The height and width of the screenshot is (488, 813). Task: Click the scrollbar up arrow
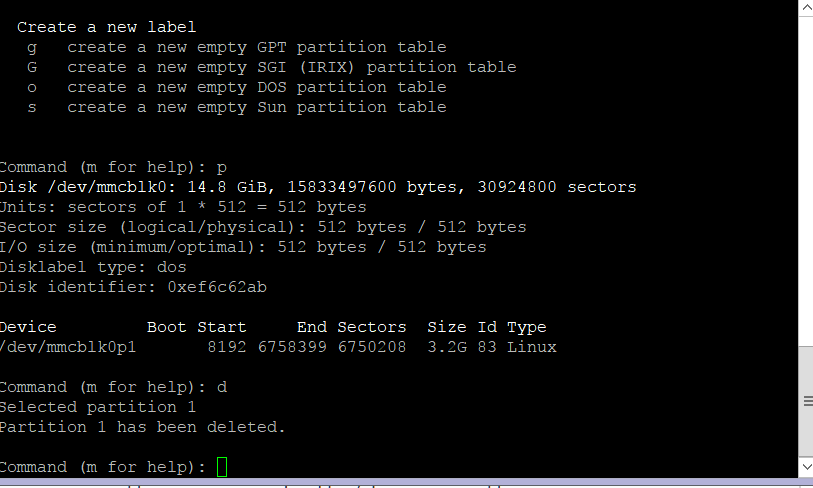coord(806,8)
